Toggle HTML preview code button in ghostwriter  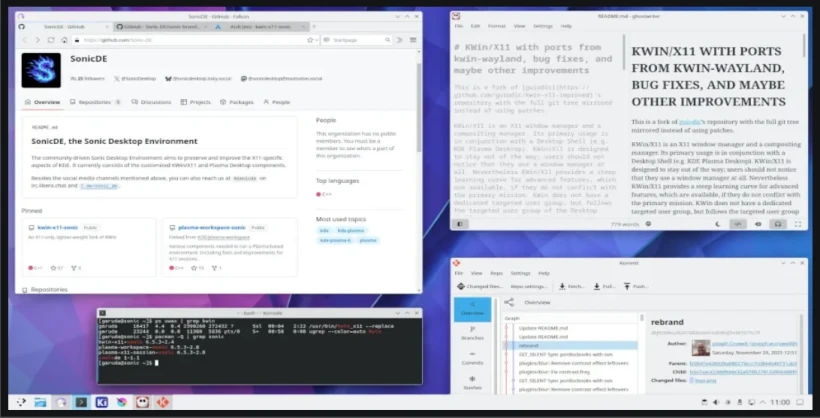click(738, 224)
